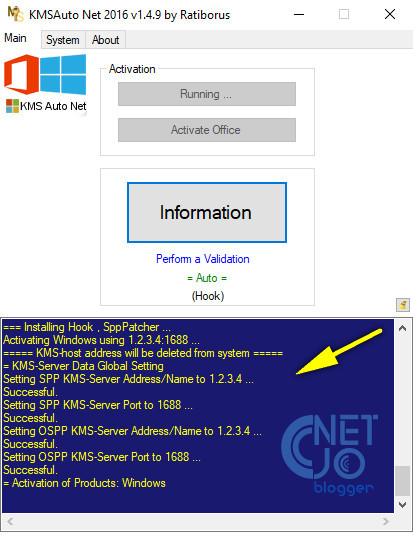The height and width of the screenshot is (537, 413).
Task: Minimize the KMSAuto Net window
Action: (299, 14)
